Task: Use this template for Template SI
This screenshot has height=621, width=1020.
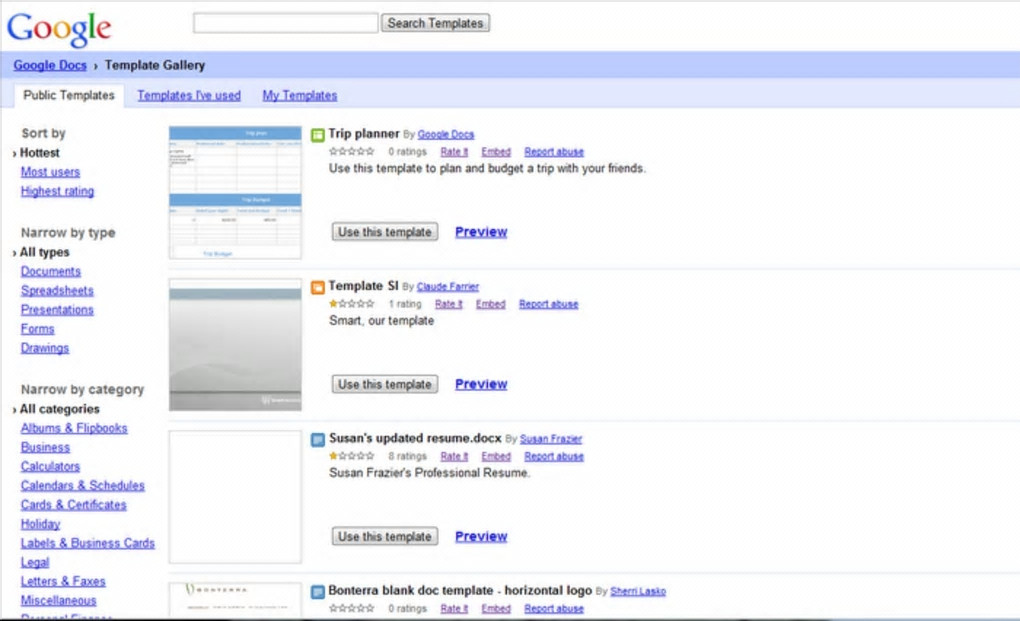Action: [385, 384]
